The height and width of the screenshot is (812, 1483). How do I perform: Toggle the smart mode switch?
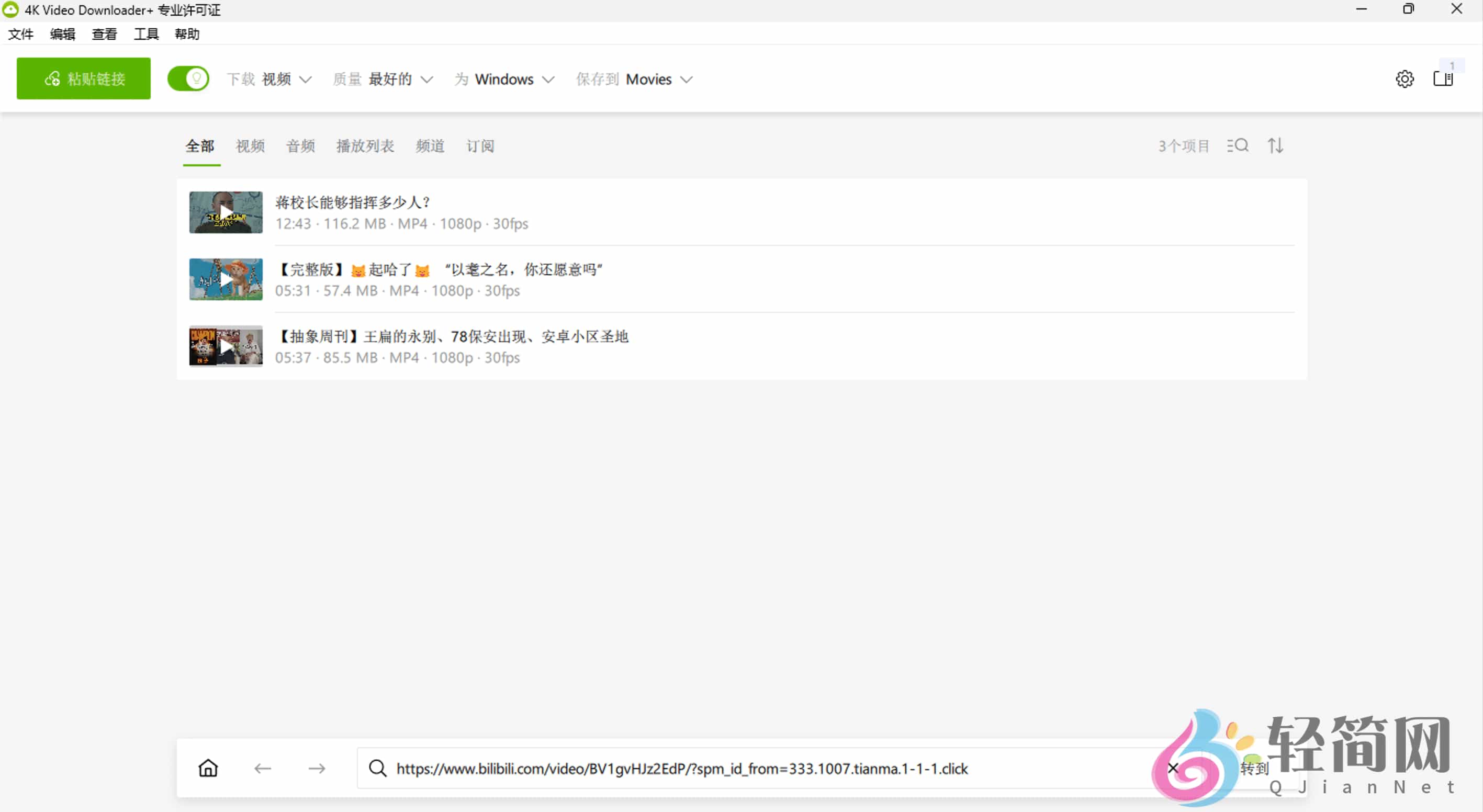coord(188,79)
